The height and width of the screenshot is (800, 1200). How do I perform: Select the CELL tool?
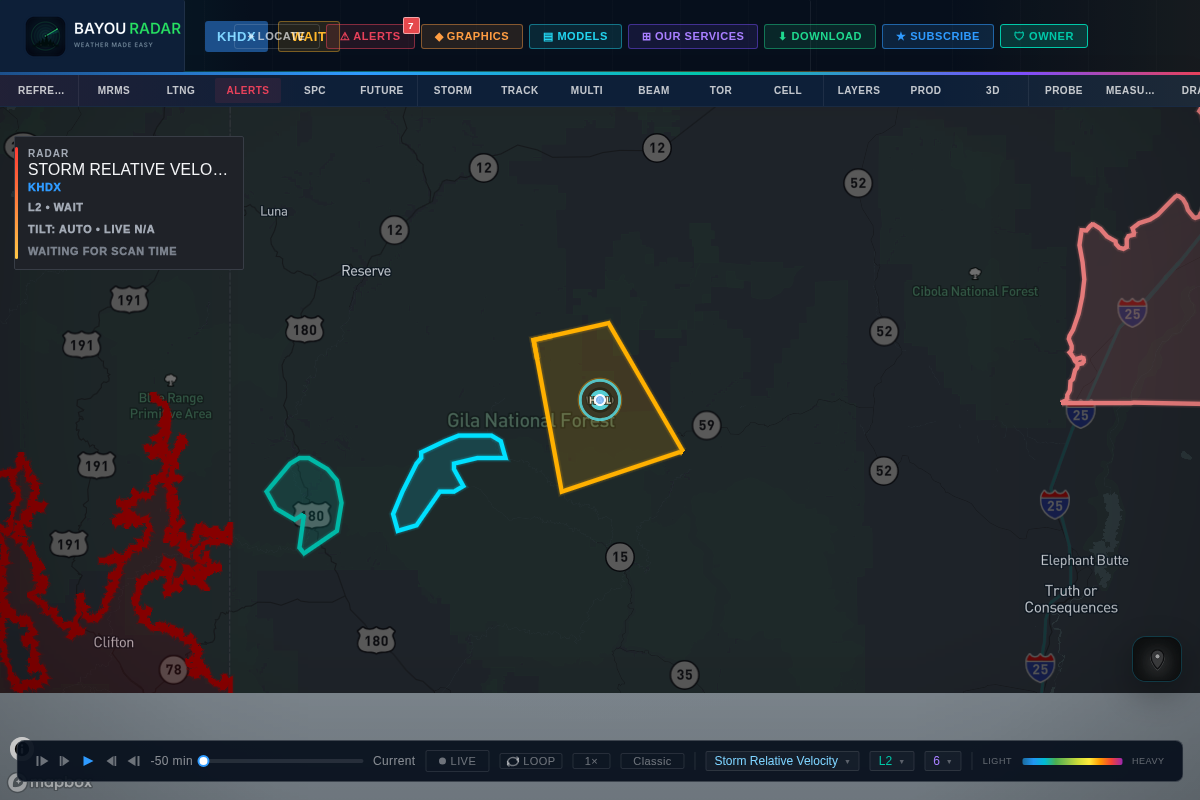point(788,90)
